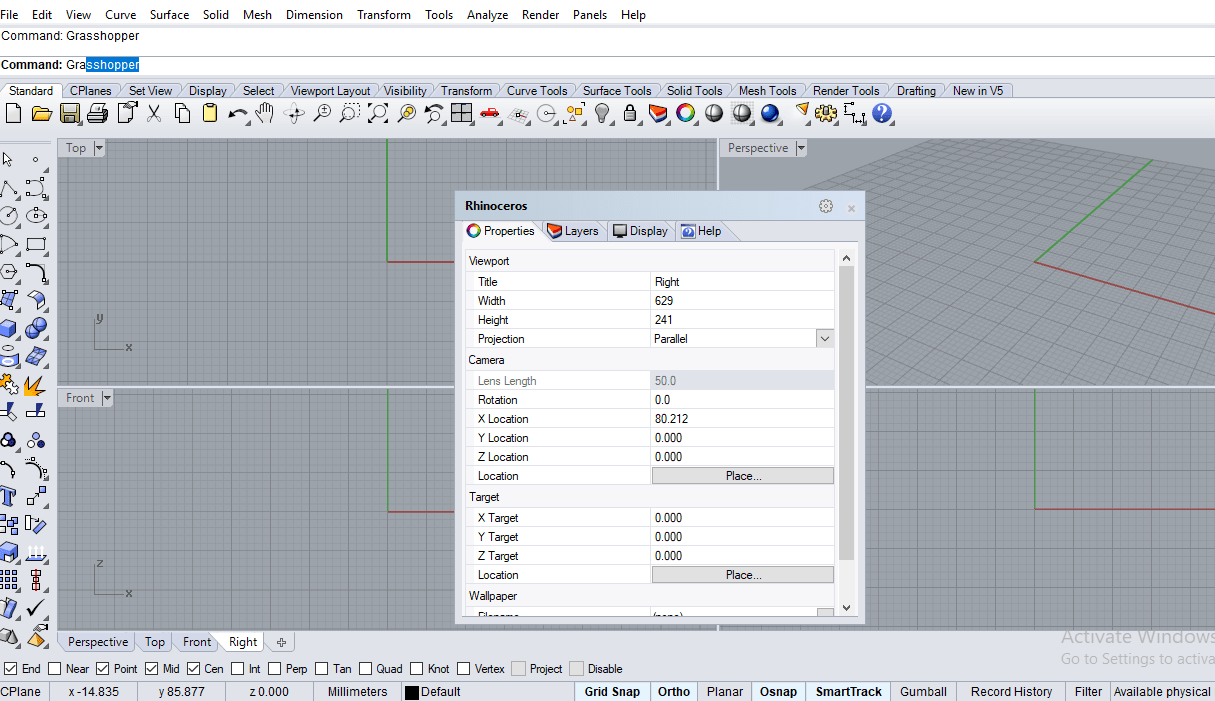Viewport: 1215px width, 701px height.
Task: Click the X Location value field
Action: 742,419
